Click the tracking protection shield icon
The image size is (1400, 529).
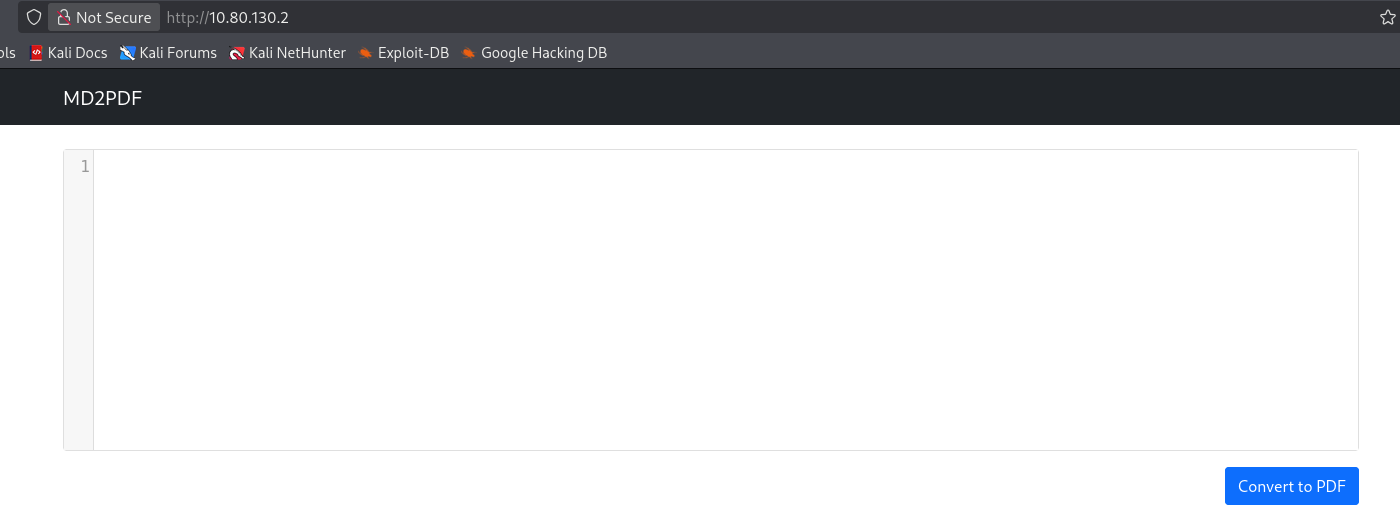click(x=33, y=18)
